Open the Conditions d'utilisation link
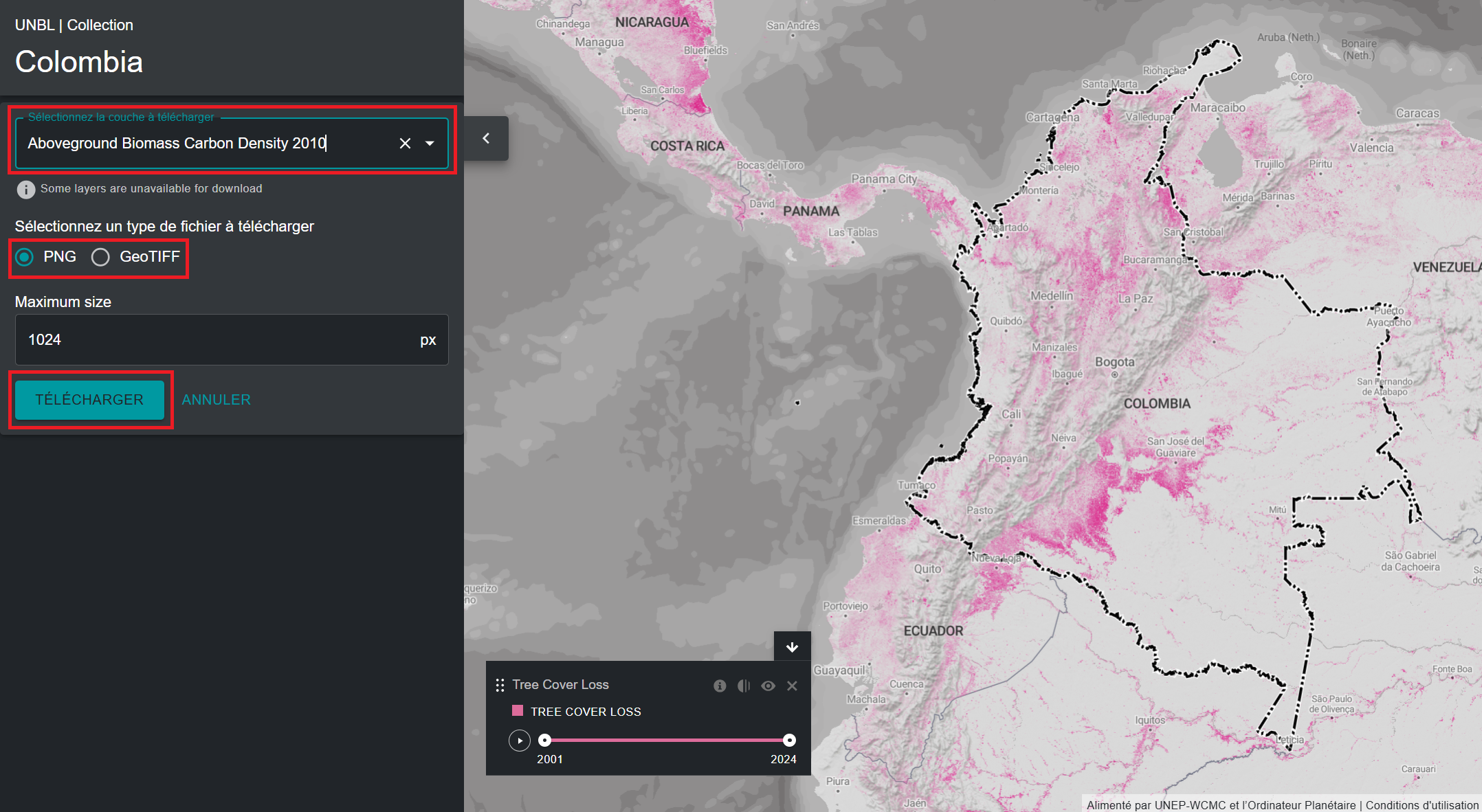The image size is (1482, 812). (1422, 804)
